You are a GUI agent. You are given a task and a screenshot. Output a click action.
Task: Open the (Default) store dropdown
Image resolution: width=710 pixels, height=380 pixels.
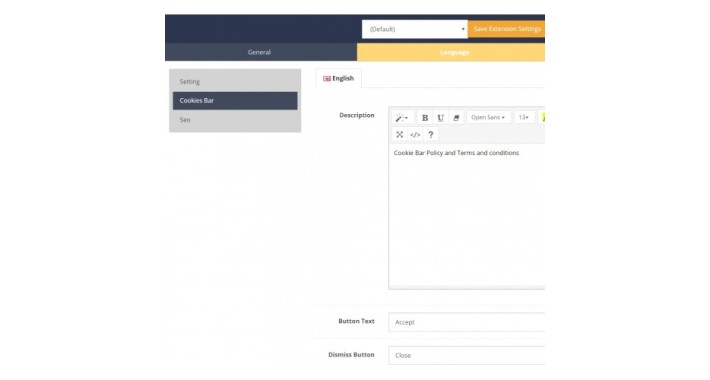pyautogui.click(x=414, y=29)
